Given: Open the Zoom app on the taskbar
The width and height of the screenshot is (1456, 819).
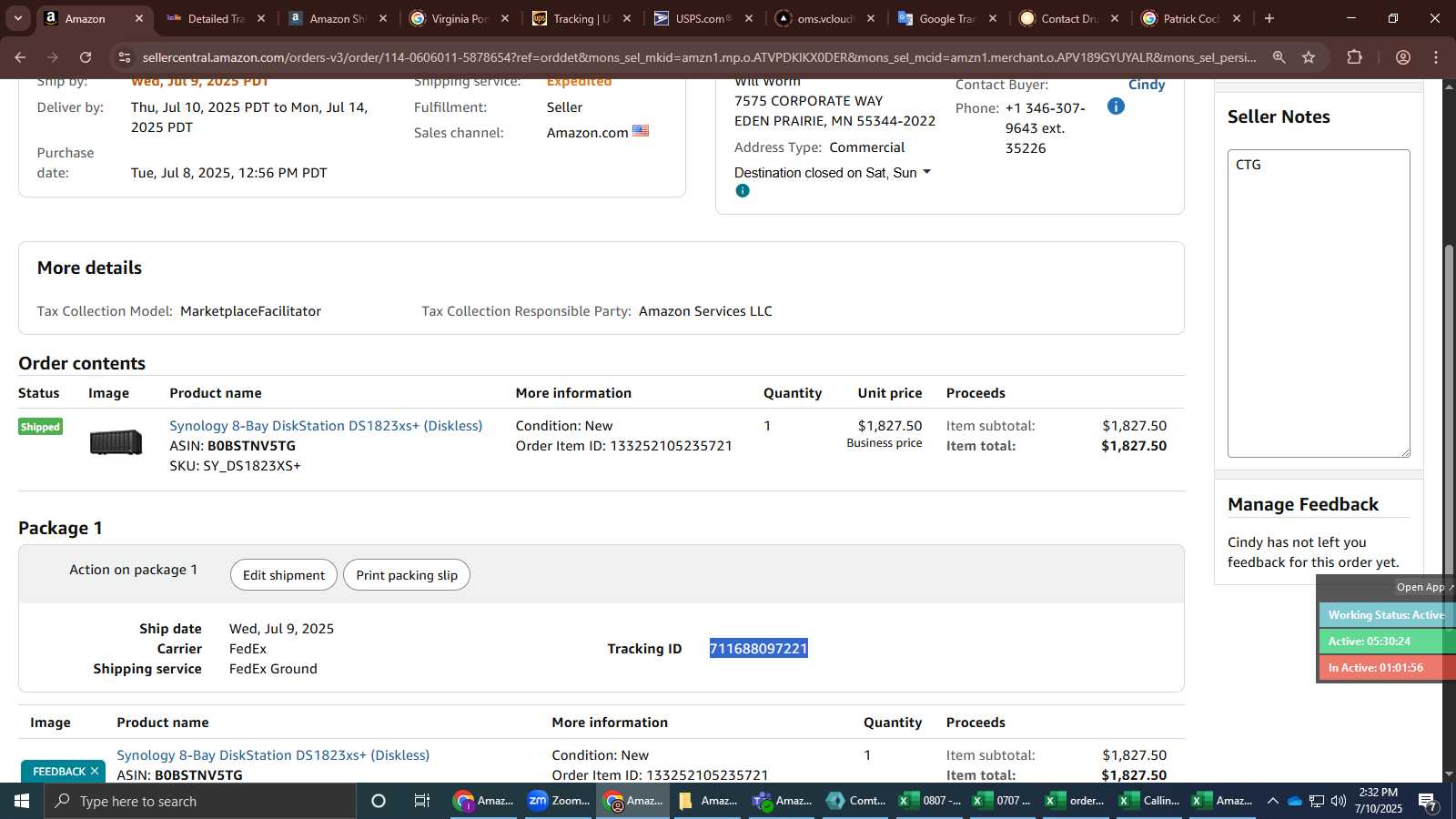Looking at the screenshot, I should (x=559, y=801).
